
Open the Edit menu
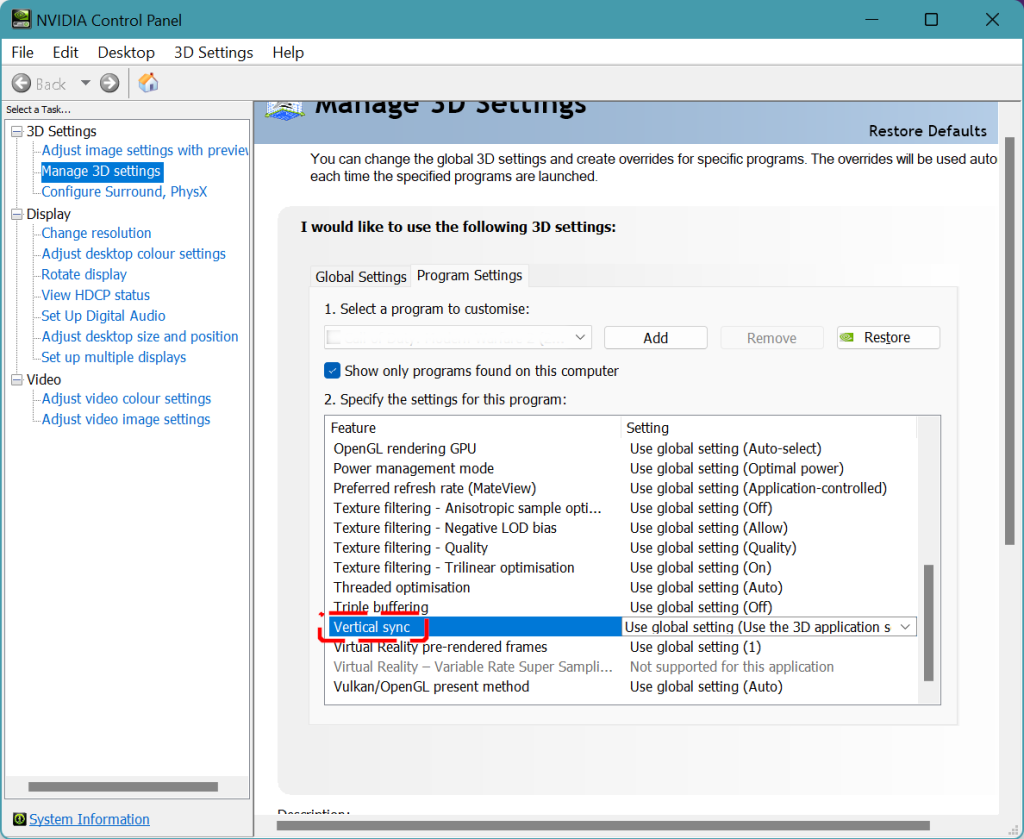pos(65,52)
